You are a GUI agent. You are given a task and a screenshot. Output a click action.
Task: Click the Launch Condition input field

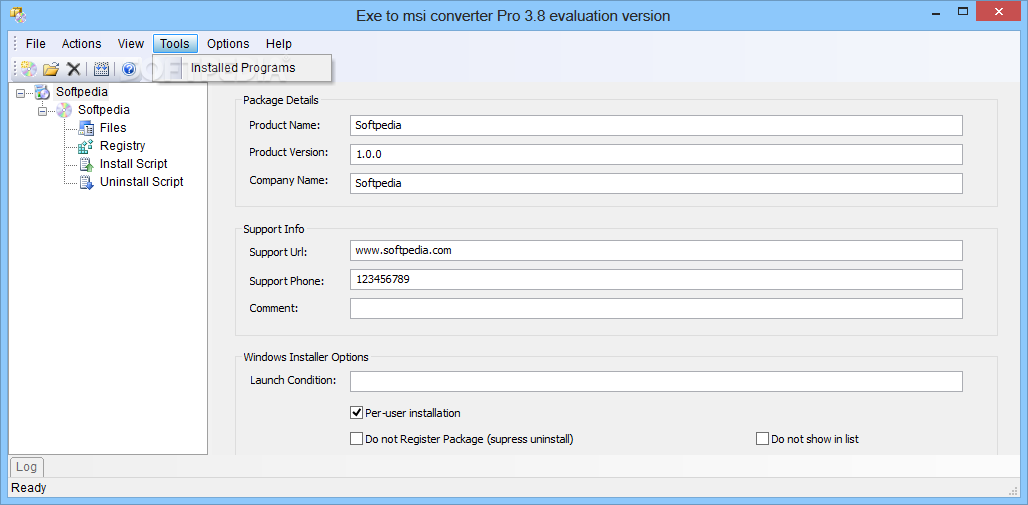point(656,382)
